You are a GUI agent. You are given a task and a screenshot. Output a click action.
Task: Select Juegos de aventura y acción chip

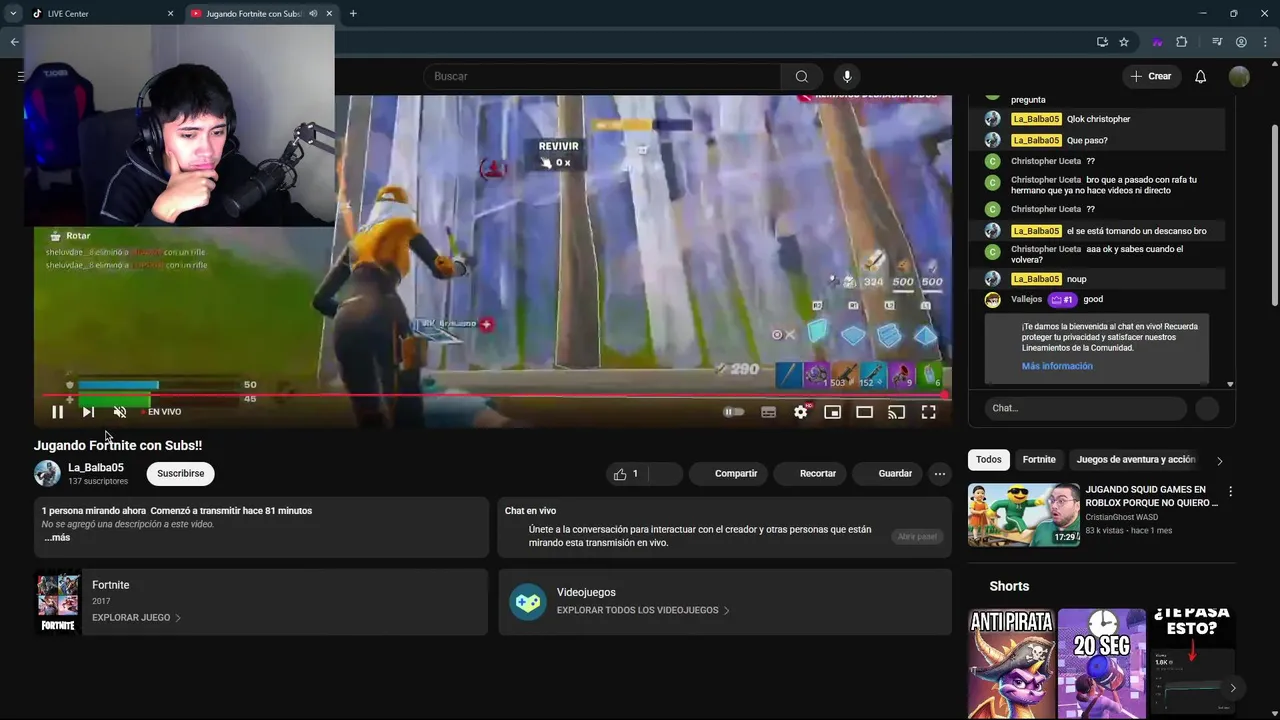coord(1136,460)
